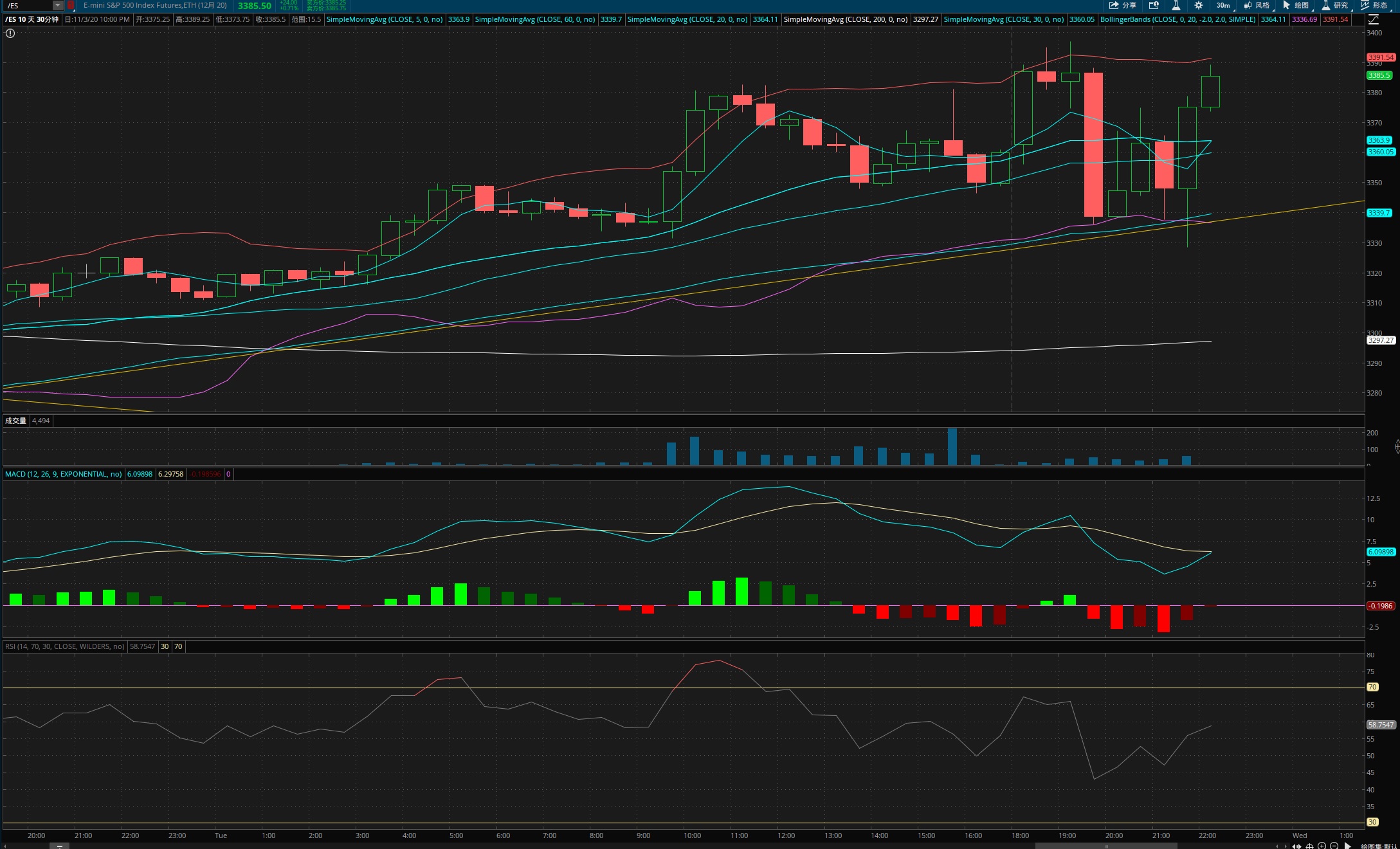1400x849 pixels.
Task: Click the MACD (12, 26, 9, EXPONENTIAL) label
Action: (x=64, y=474)
